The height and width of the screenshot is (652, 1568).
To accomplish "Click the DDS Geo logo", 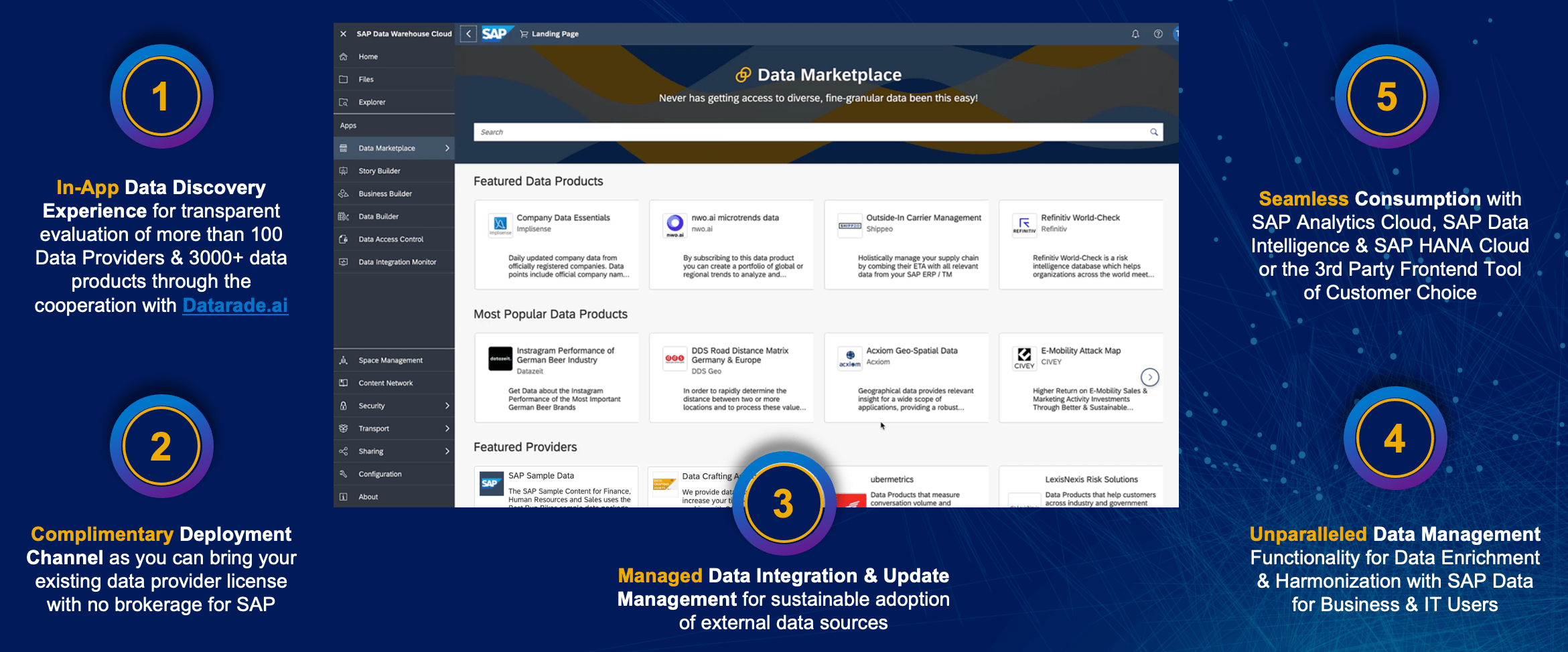I will [674, 359].
